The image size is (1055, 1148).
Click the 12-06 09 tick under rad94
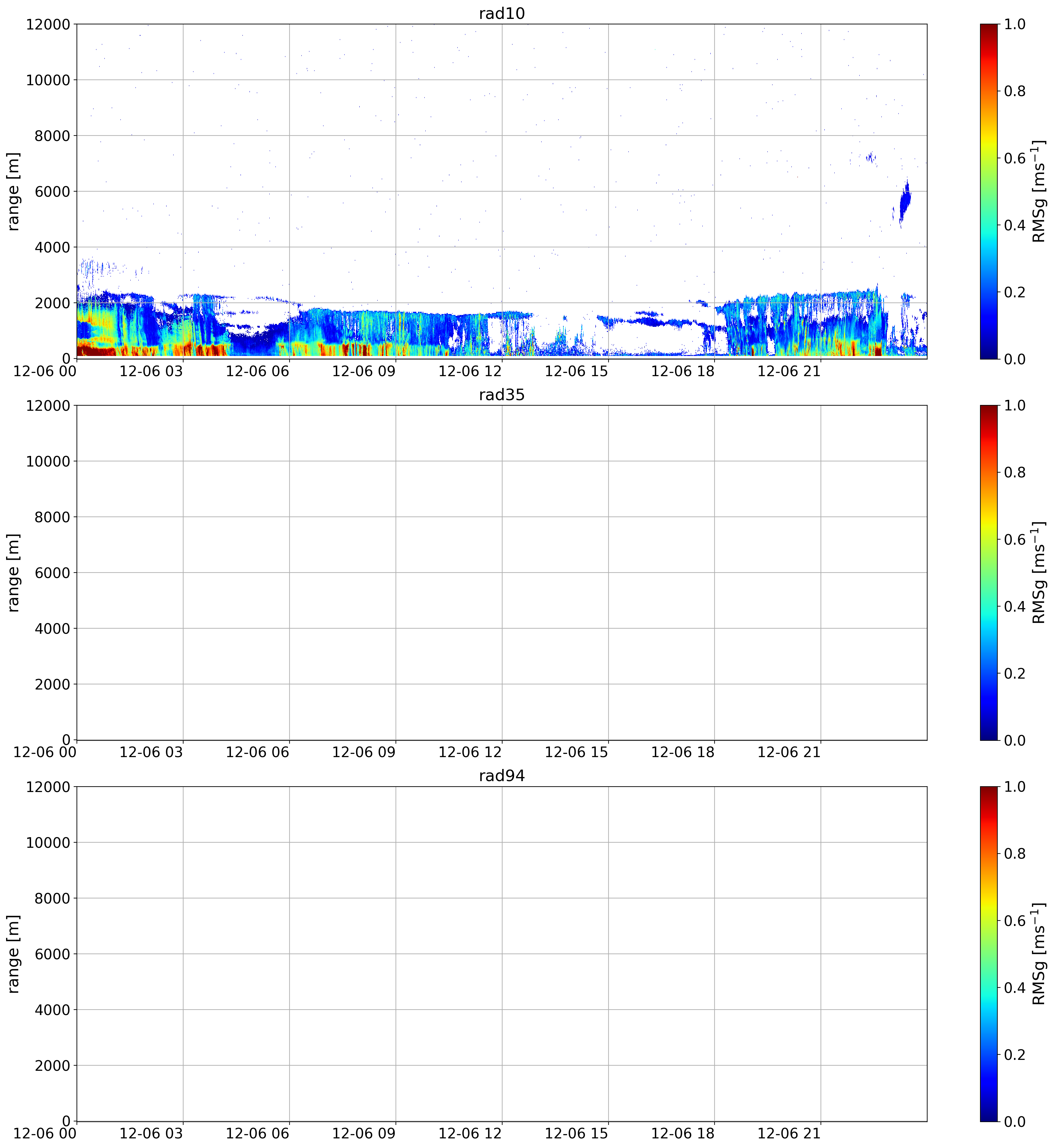364,1134
